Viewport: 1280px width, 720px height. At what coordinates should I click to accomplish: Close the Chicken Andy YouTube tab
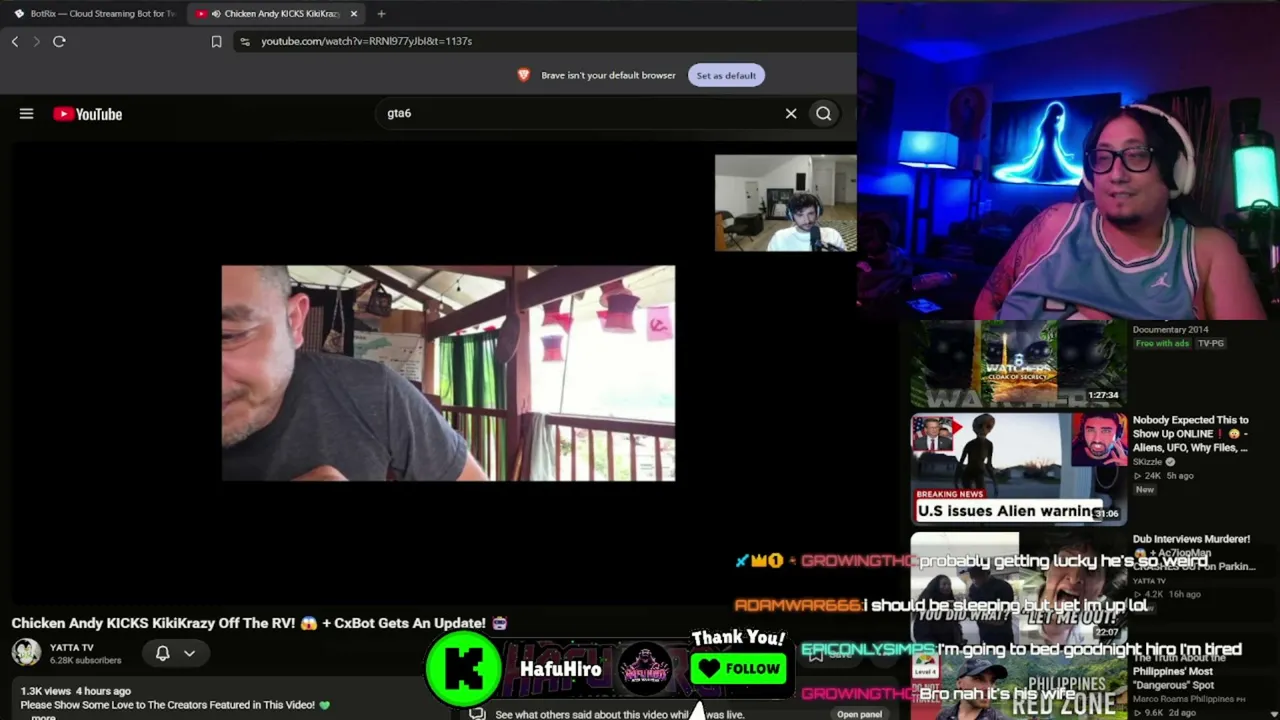pyautogui.click(x=353, y=14)
